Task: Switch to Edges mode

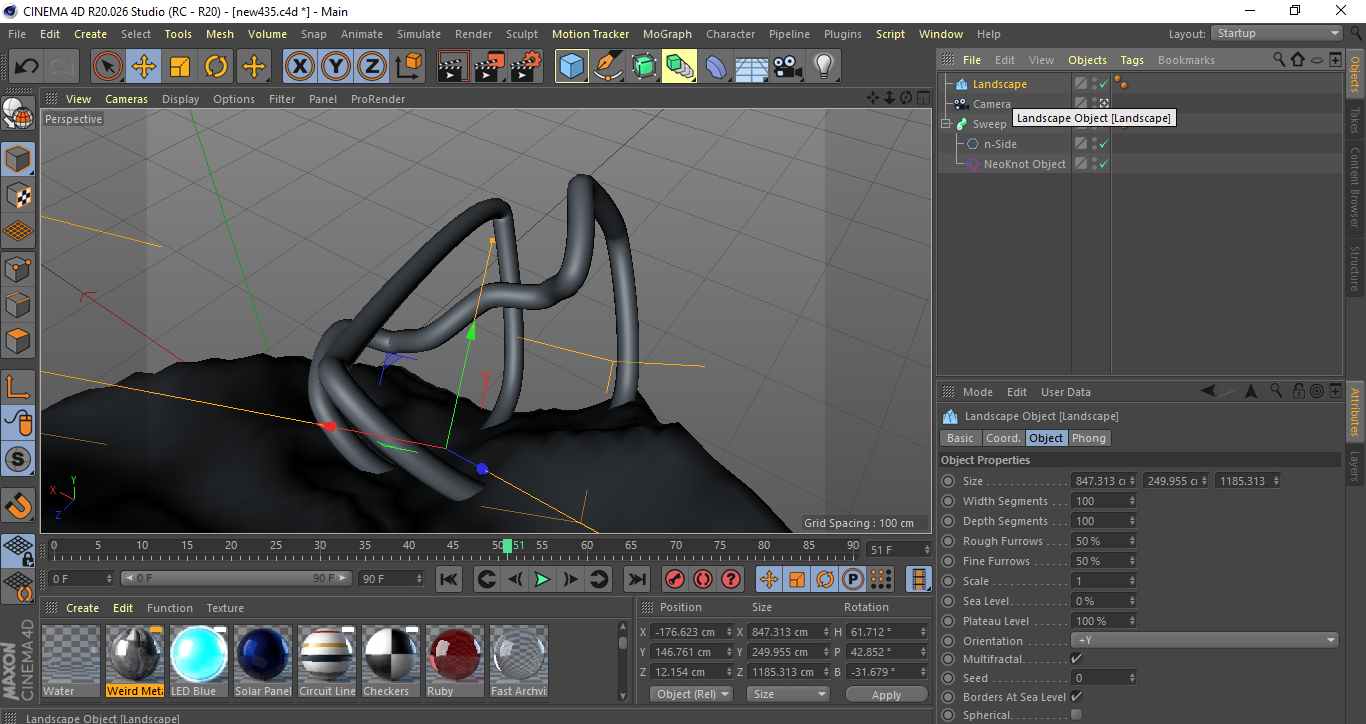Action: click(x=19, y=304)
